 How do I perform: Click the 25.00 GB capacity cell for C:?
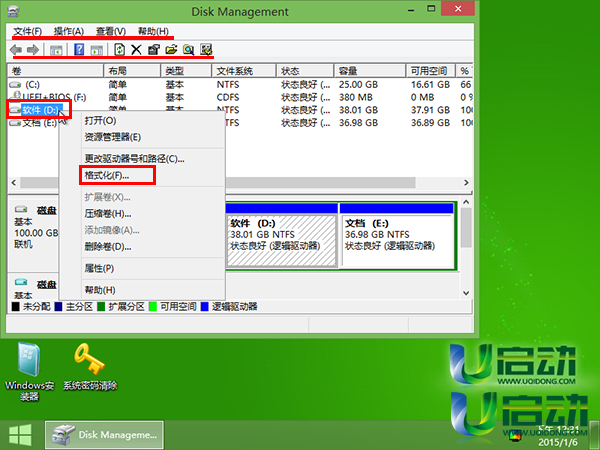coord(358,85)
